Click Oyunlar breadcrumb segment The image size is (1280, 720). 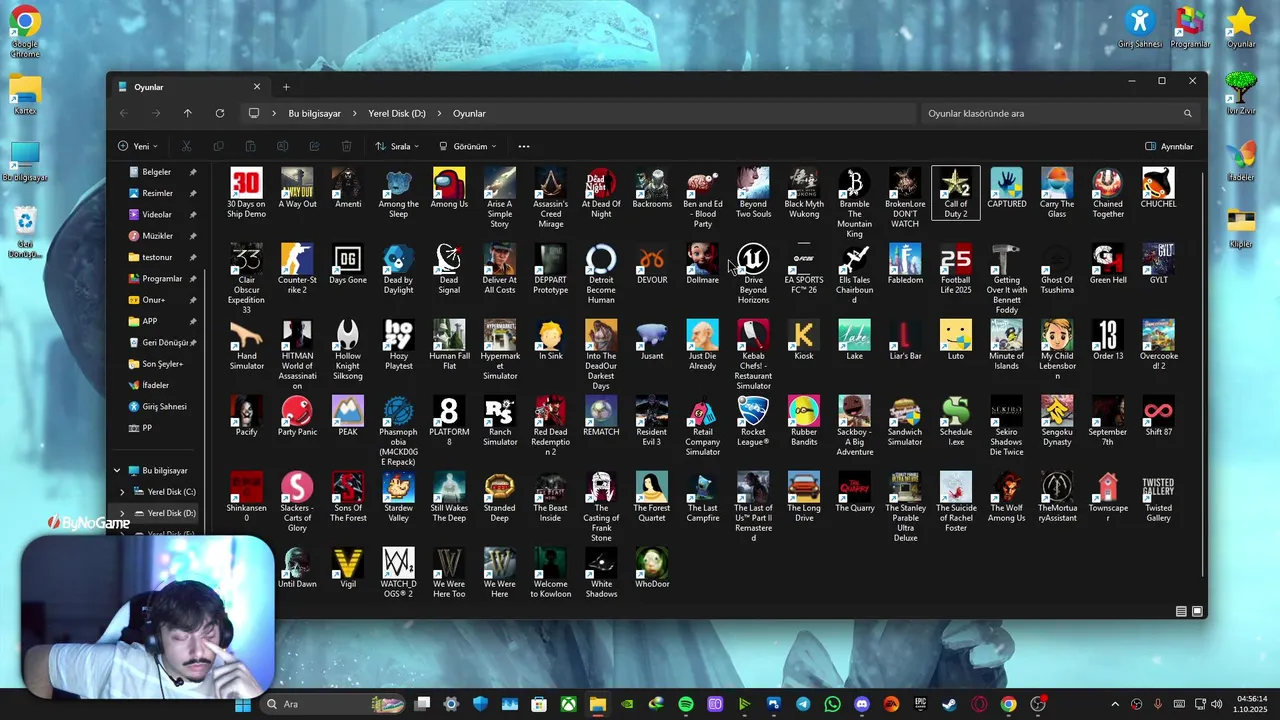pyautogui.click(x=469, y=114)
